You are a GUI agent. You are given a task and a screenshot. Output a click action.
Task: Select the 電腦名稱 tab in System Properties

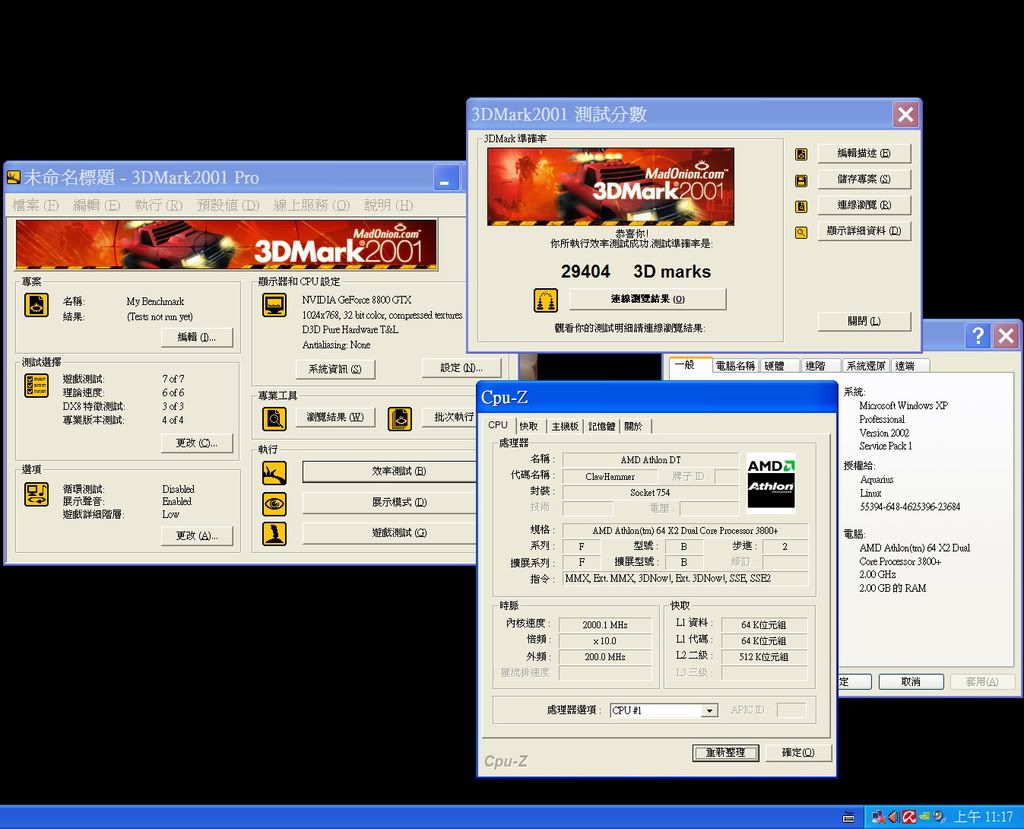[735, 366]
